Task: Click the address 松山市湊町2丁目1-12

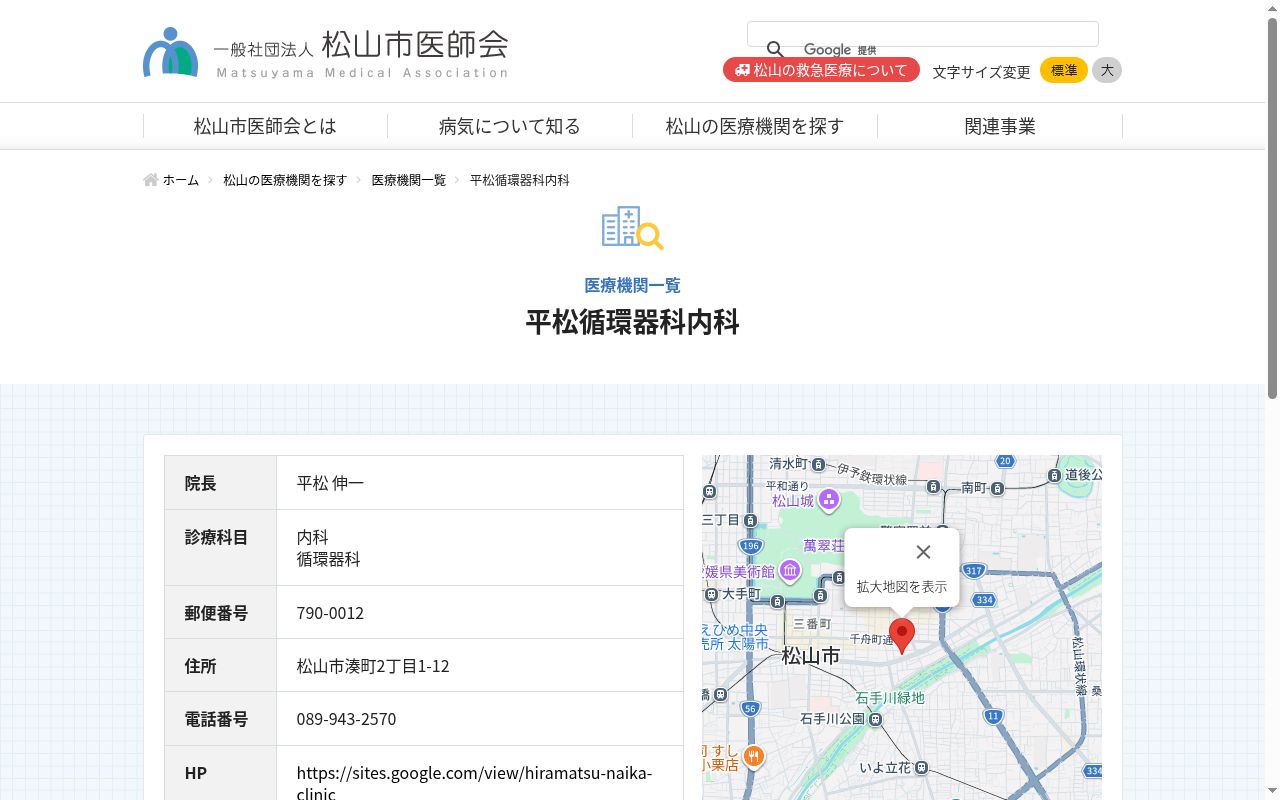Action: point(373,666)
